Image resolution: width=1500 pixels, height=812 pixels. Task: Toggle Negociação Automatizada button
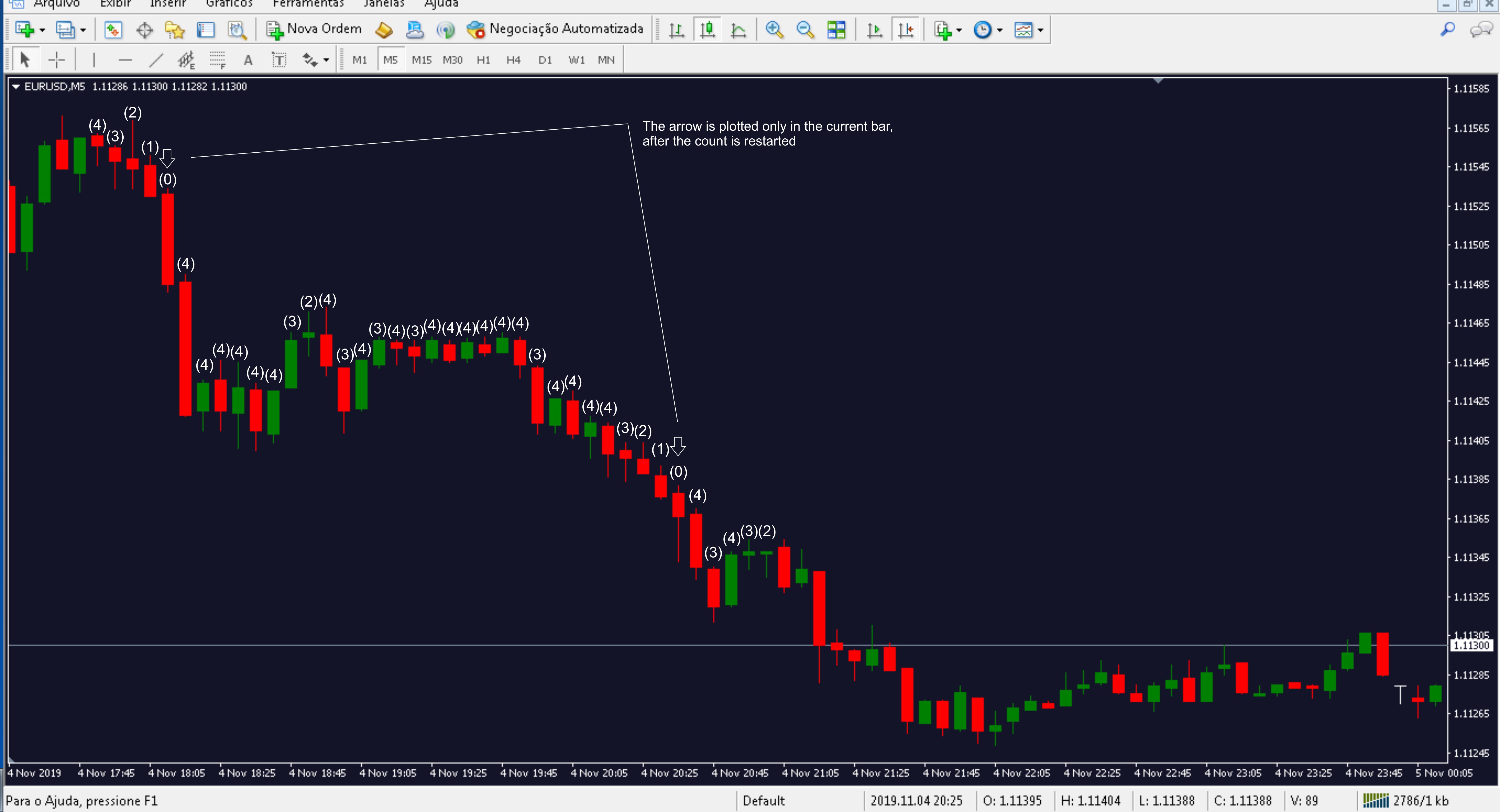pos(555,29)
